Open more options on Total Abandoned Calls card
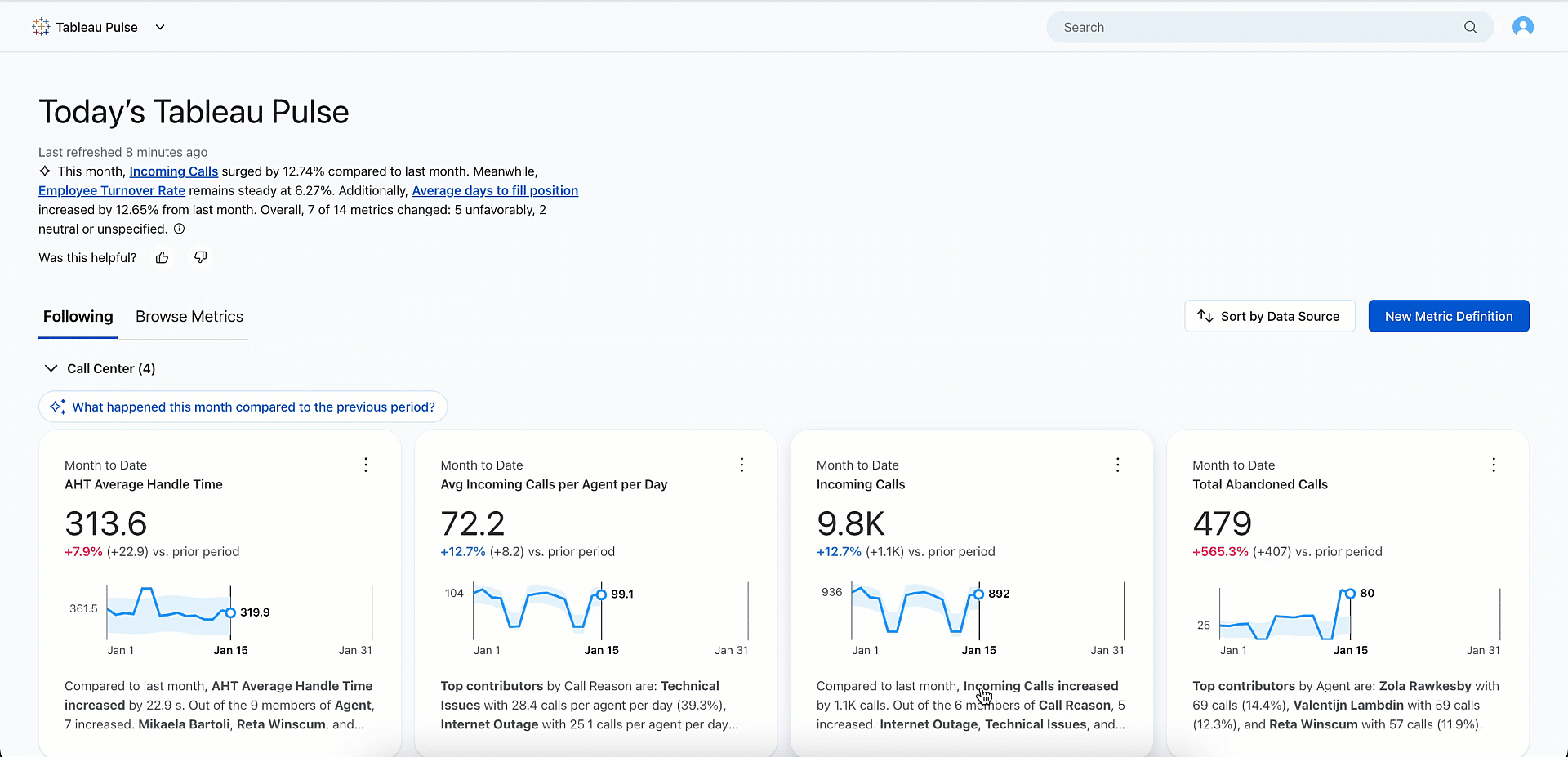 1493,465
